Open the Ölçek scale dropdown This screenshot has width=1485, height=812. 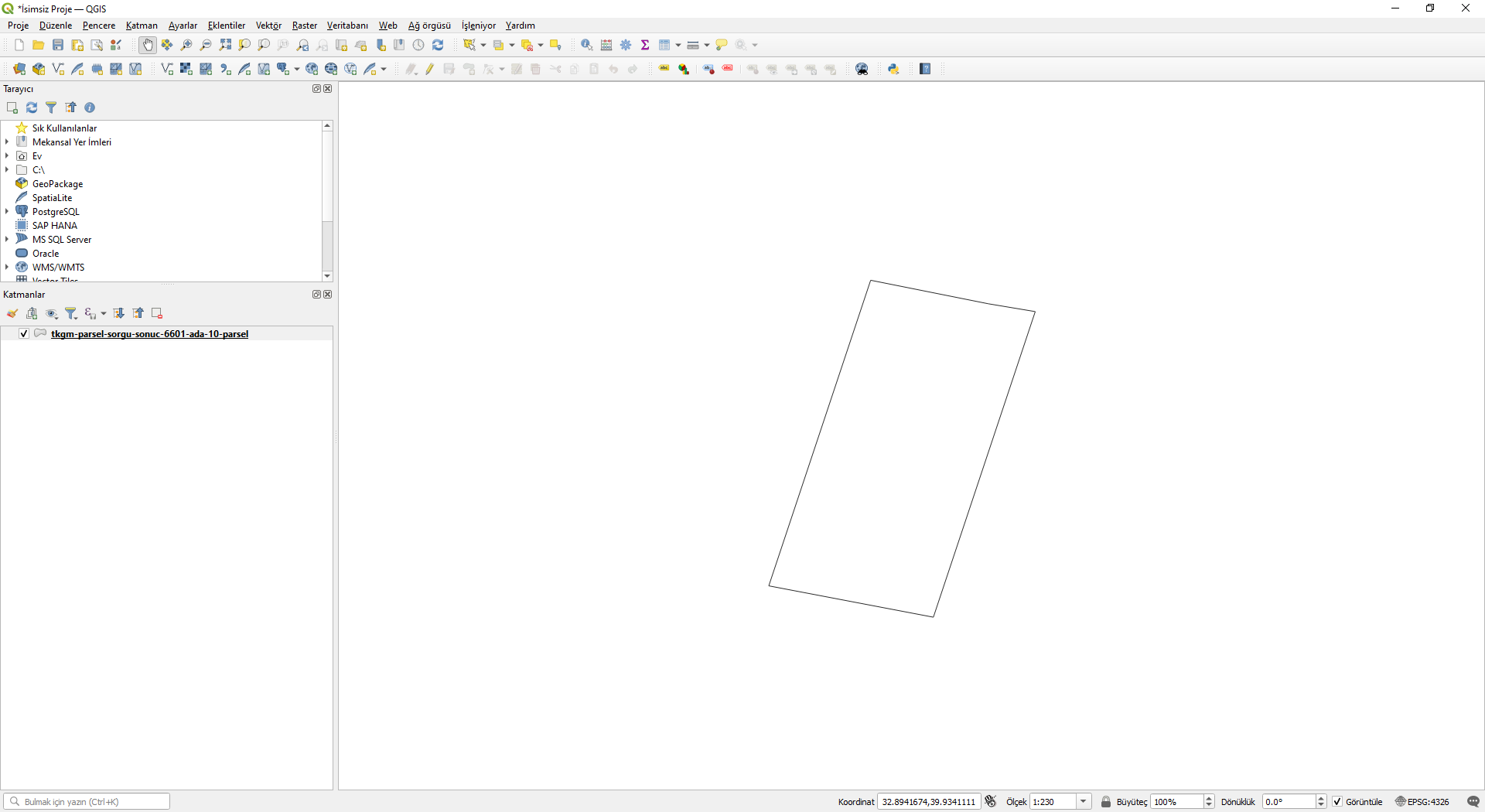point(1084,801)
